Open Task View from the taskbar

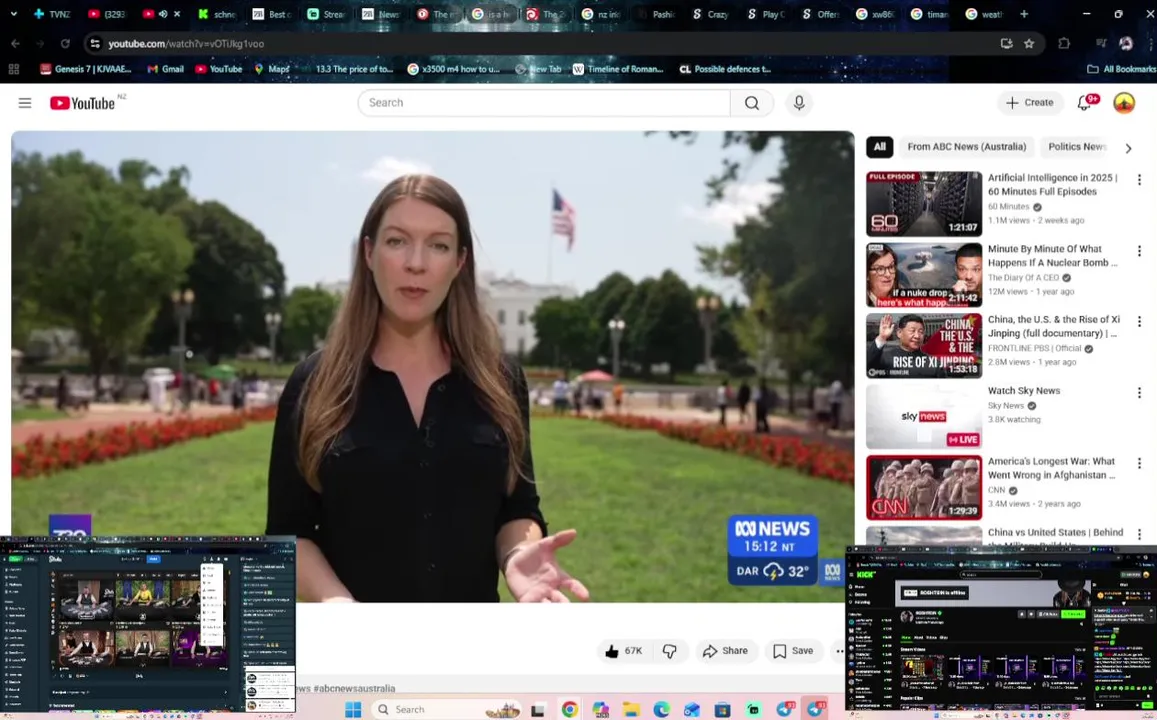click(538, 709)
